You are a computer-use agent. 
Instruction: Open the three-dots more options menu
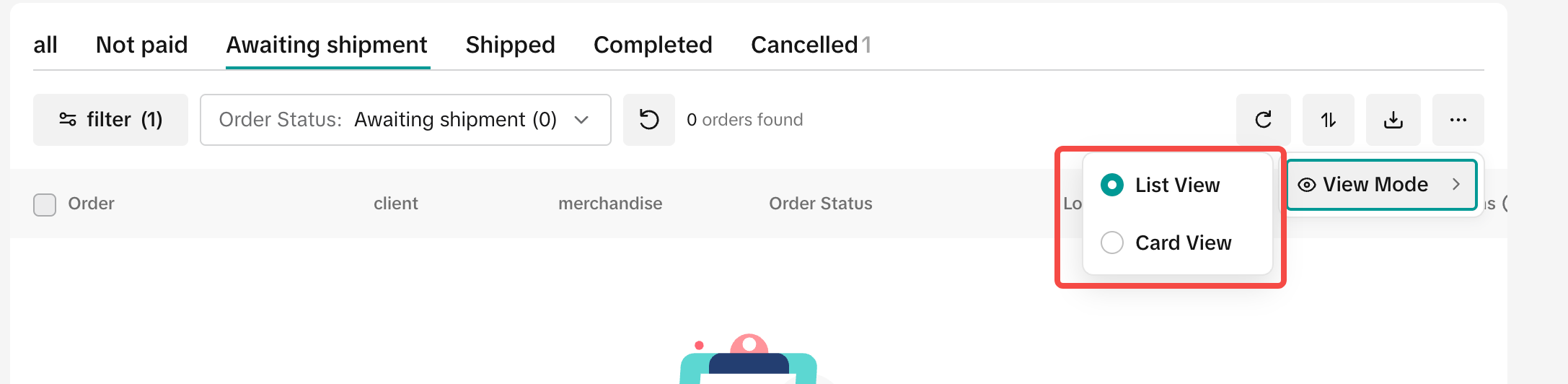coord(1458,120)
